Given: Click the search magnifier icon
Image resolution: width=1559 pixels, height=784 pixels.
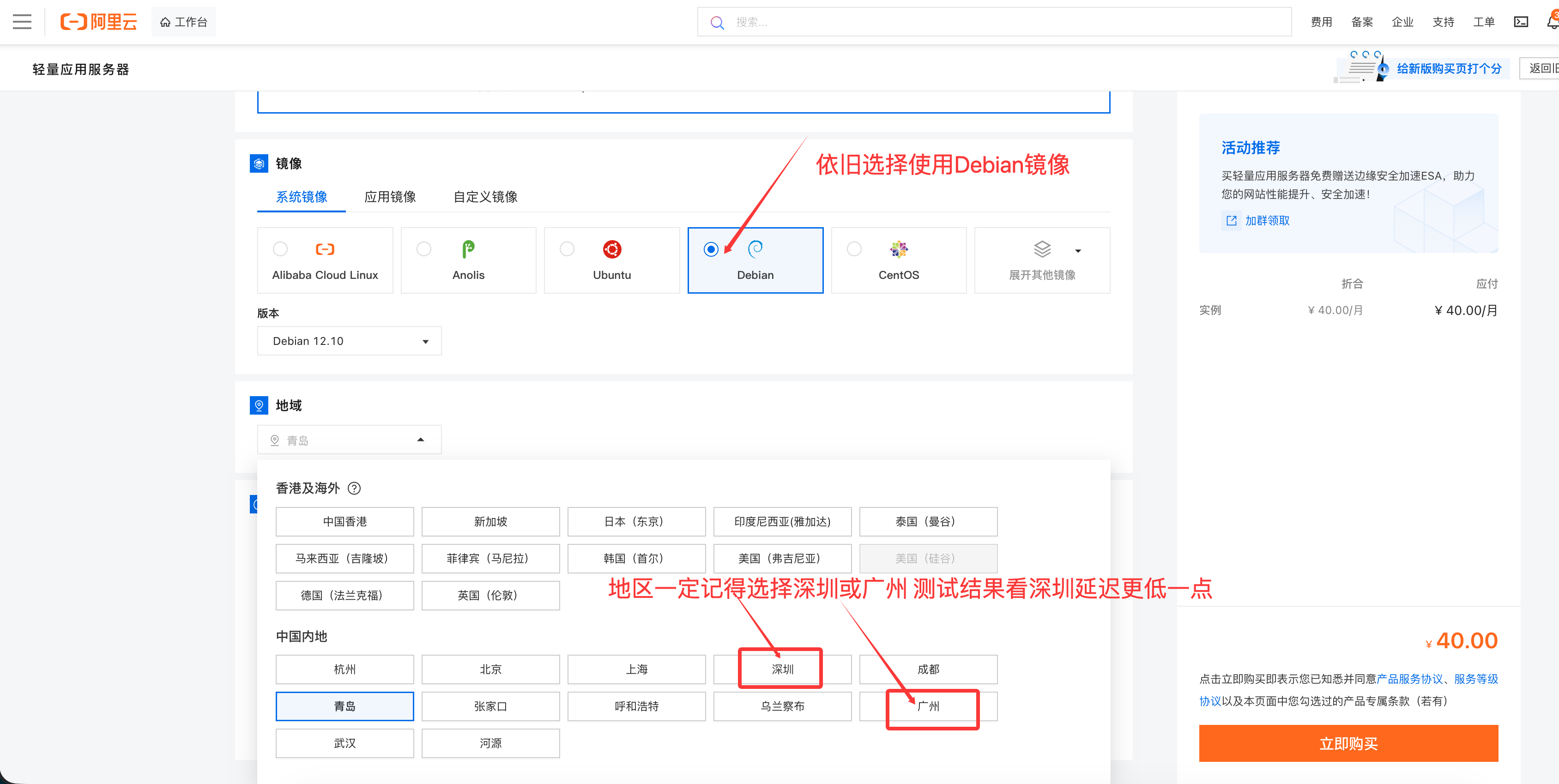Looking at the screenshot, I should pos(717,22).
